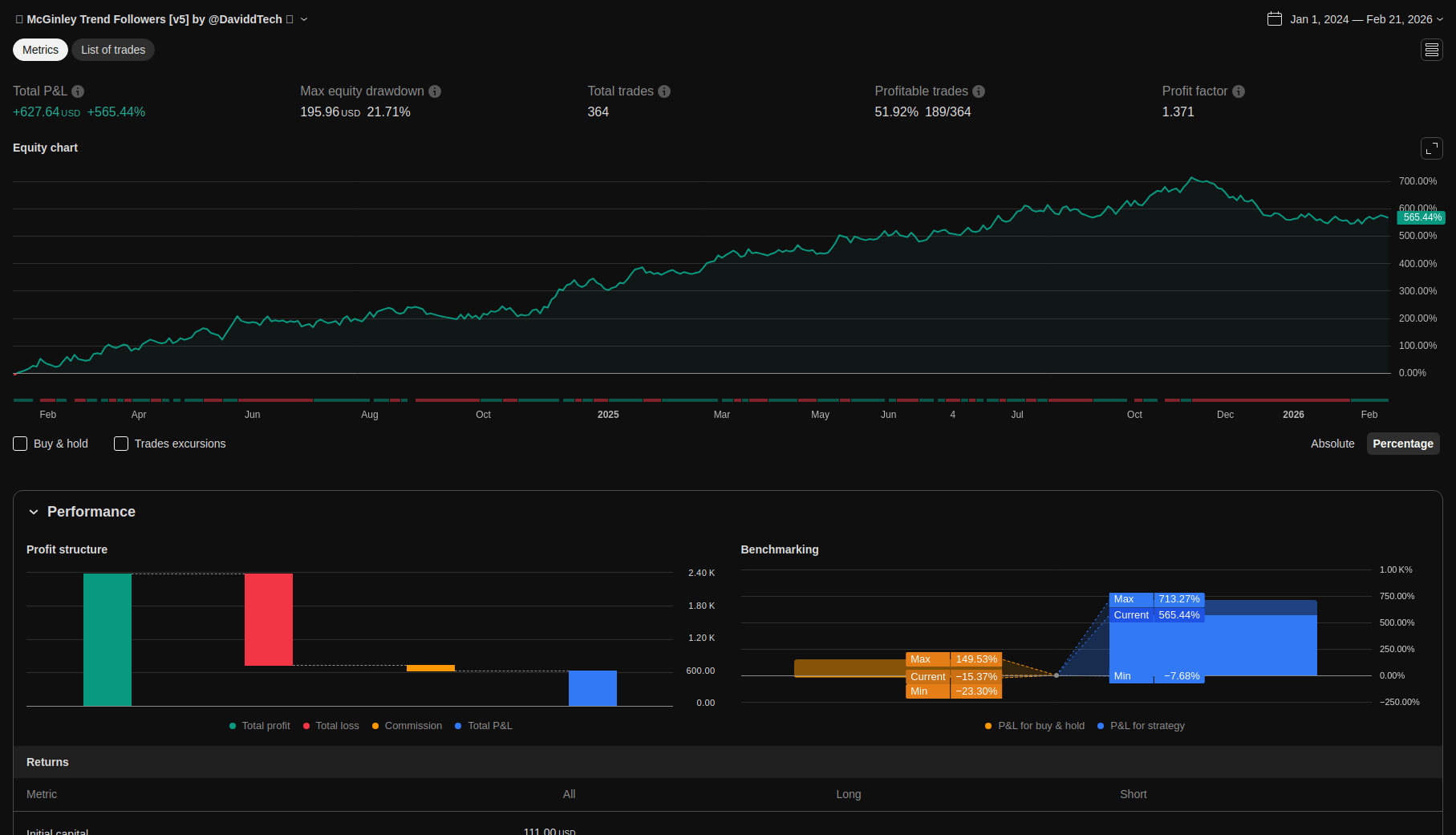Image resolution: width=1456 pixels, height=835 pixels.
Task: Click the info icon next to Total P&L
Action: (78, 91)
